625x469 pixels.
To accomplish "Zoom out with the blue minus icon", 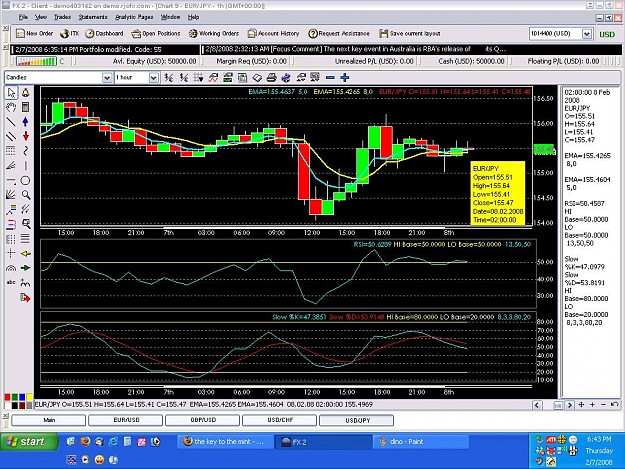I will coord(330,77).
